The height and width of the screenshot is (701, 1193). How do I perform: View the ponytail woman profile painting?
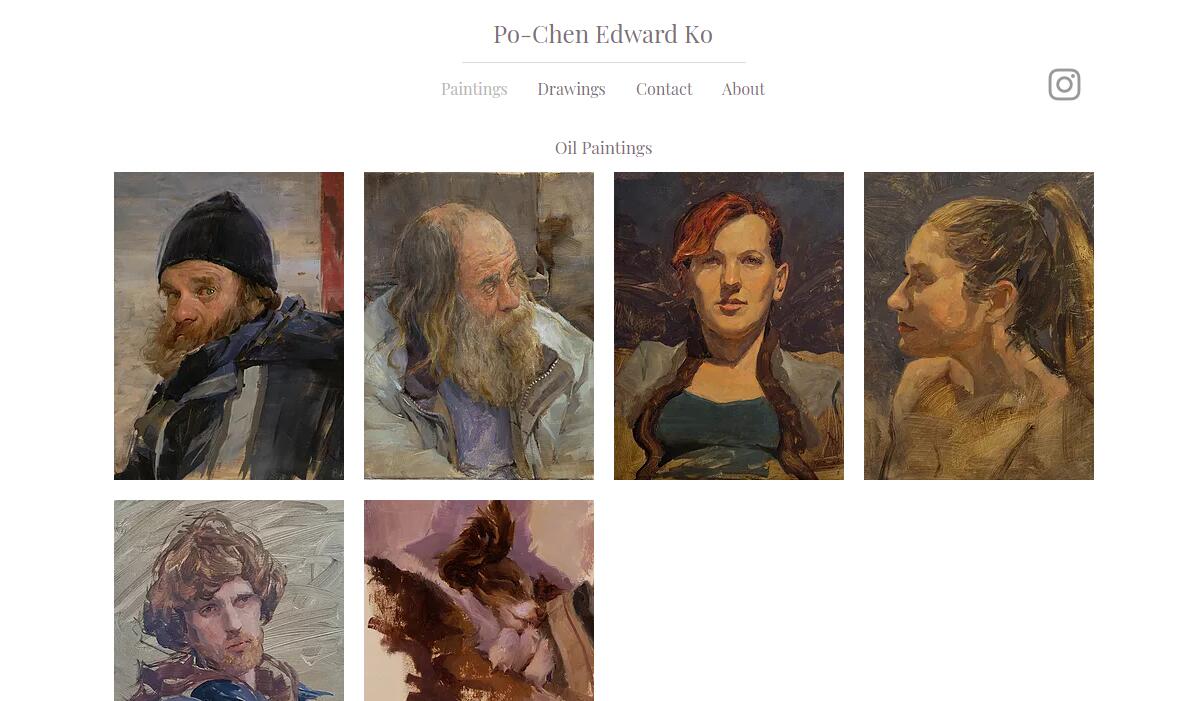pyautogui.click(x=978, y=326)
